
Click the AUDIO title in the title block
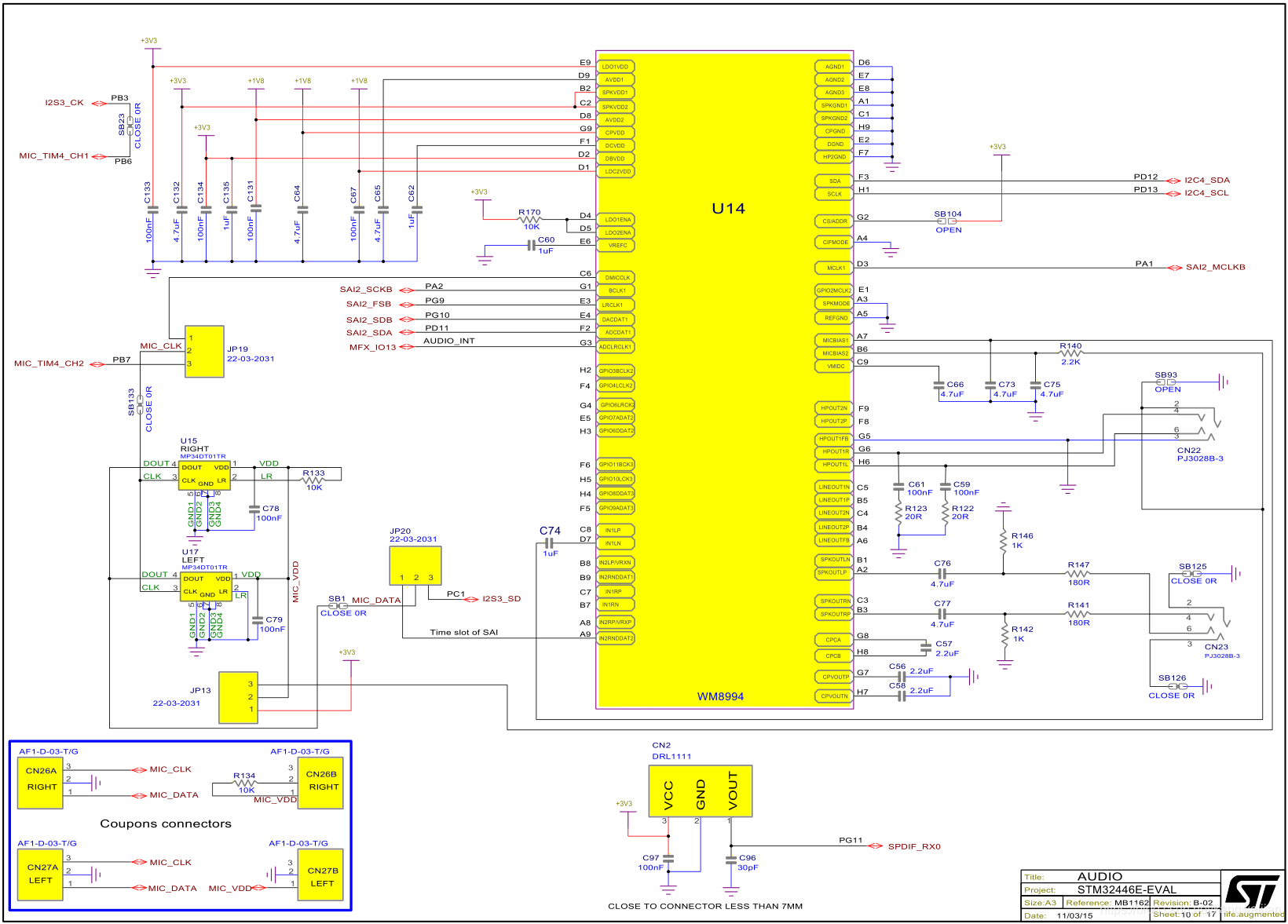click(x=1100, y=876)
